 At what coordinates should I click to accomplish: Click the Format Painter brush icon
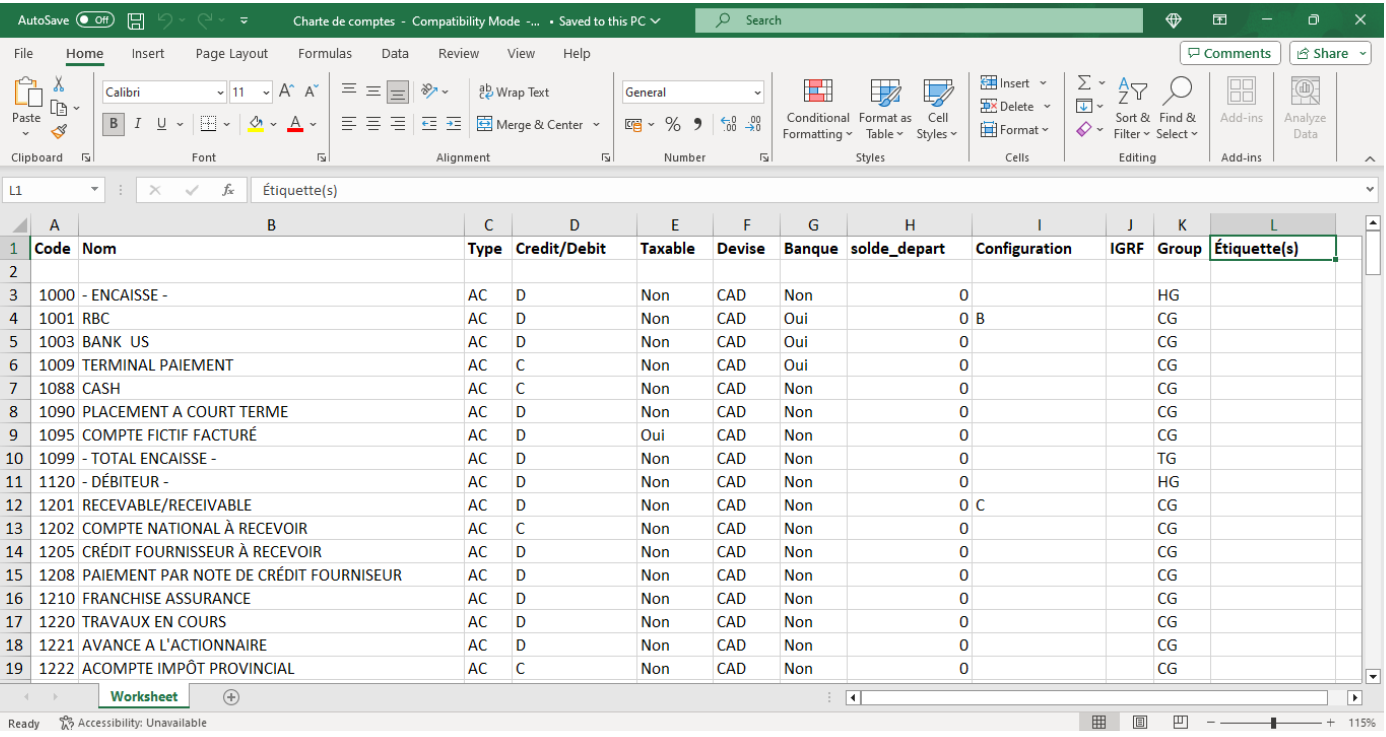click(59, 131)
